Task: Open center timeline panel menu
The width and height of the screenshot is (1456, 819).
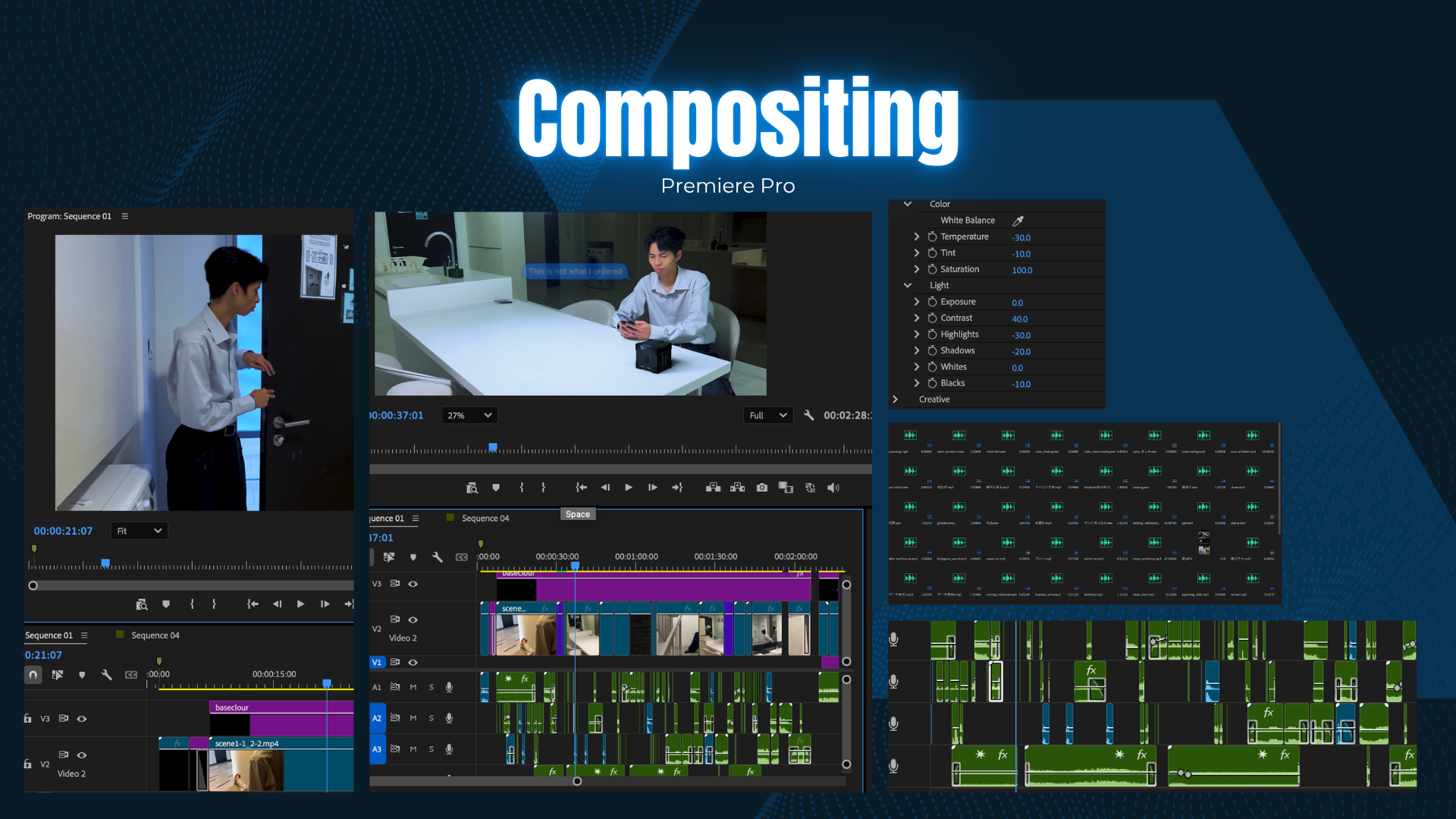Action: pos(416,519)
